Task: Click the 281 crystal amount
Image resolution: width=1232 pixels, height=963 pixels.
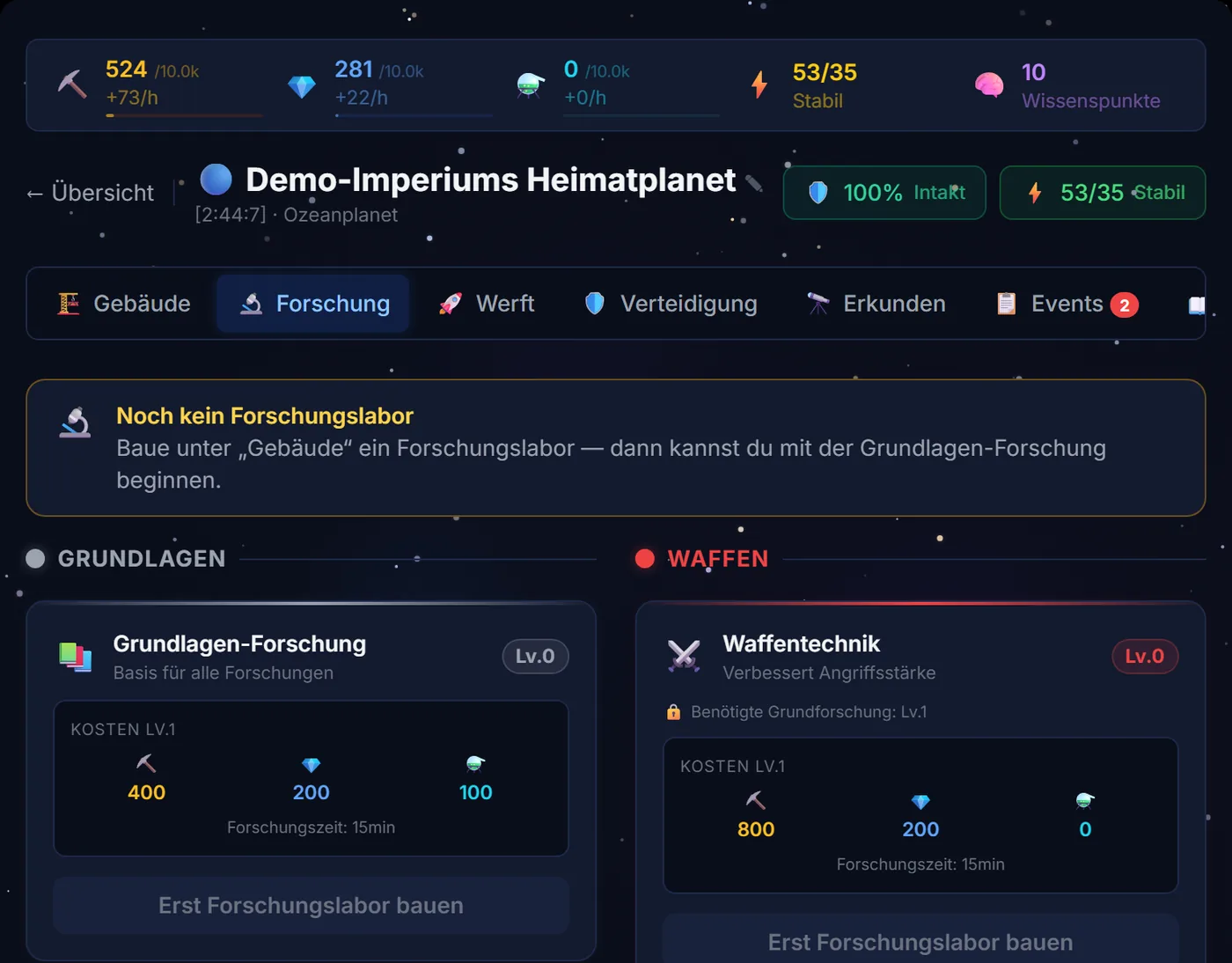Action: (x=354, y=70)
